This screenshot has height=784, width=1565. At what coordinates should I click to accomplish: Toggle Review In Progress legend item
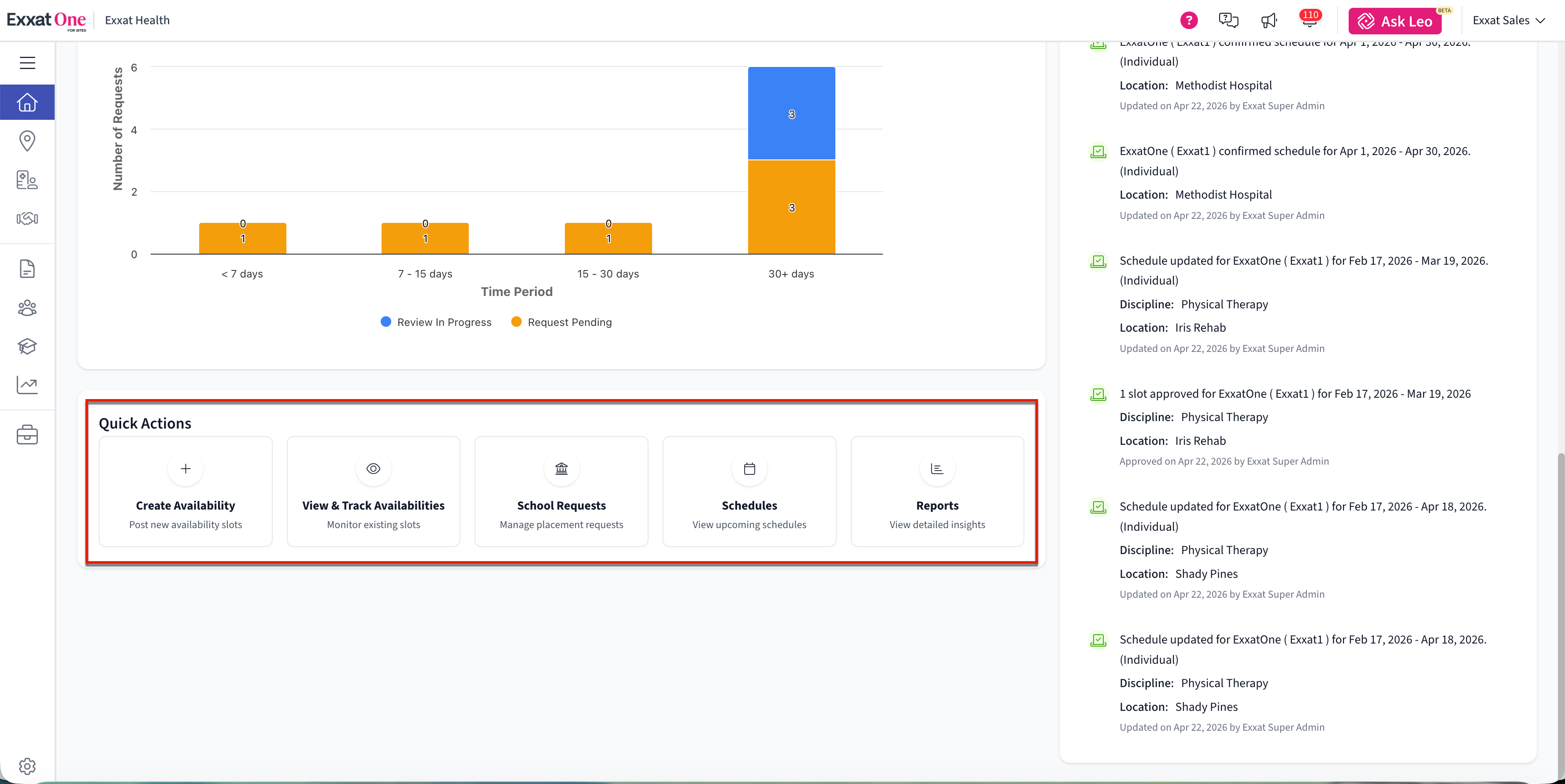pyautogui.click(x=436, y=322)
